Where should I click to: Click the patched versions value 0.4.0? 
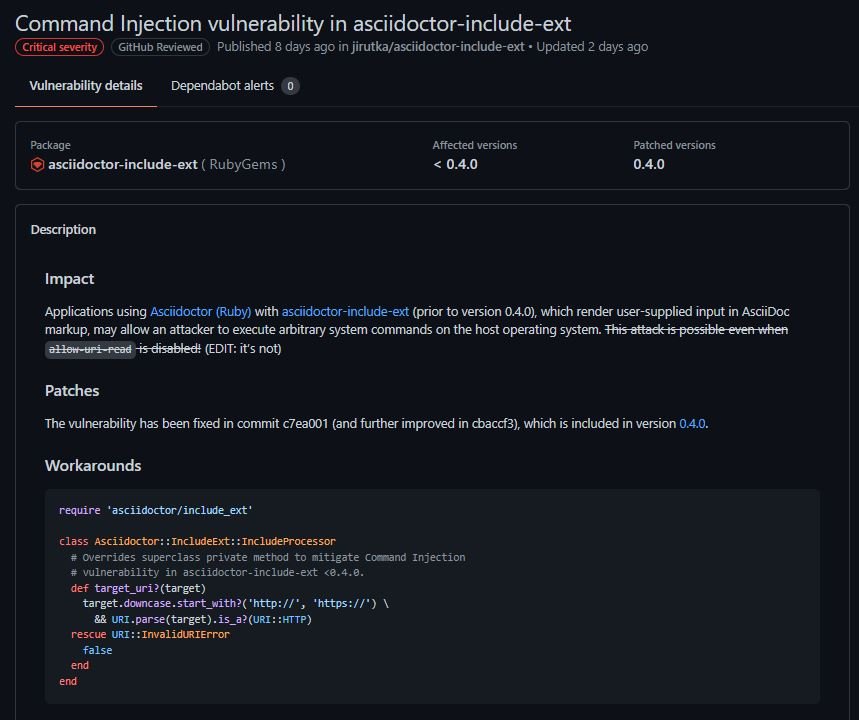tap(649, 164)
